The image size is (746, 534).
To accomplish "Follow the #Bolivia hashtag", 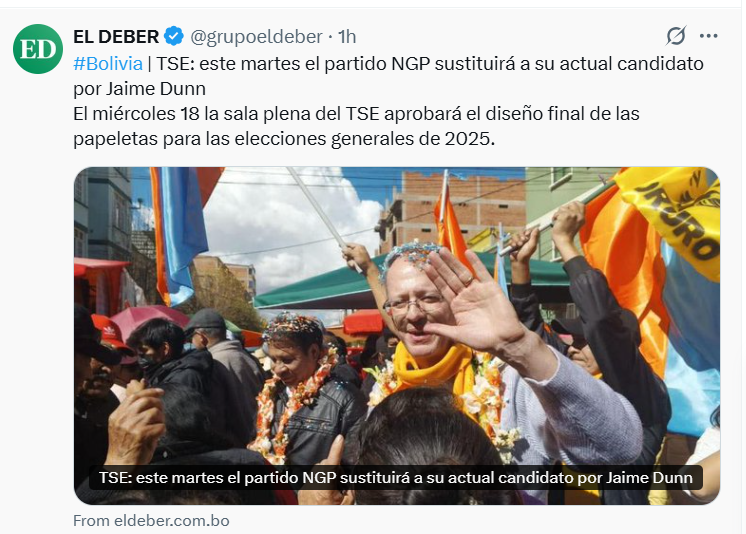I will (108, 63).
